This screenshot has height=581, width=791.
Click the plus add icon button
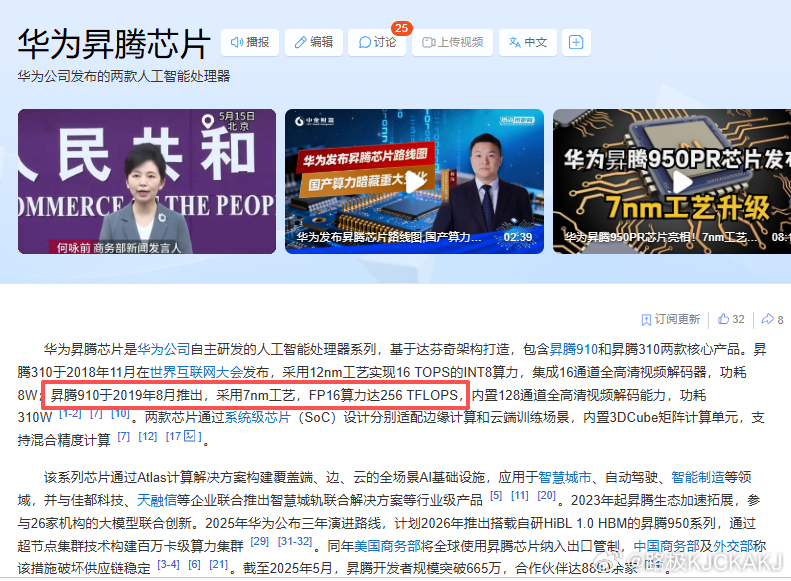coord(576,42)
